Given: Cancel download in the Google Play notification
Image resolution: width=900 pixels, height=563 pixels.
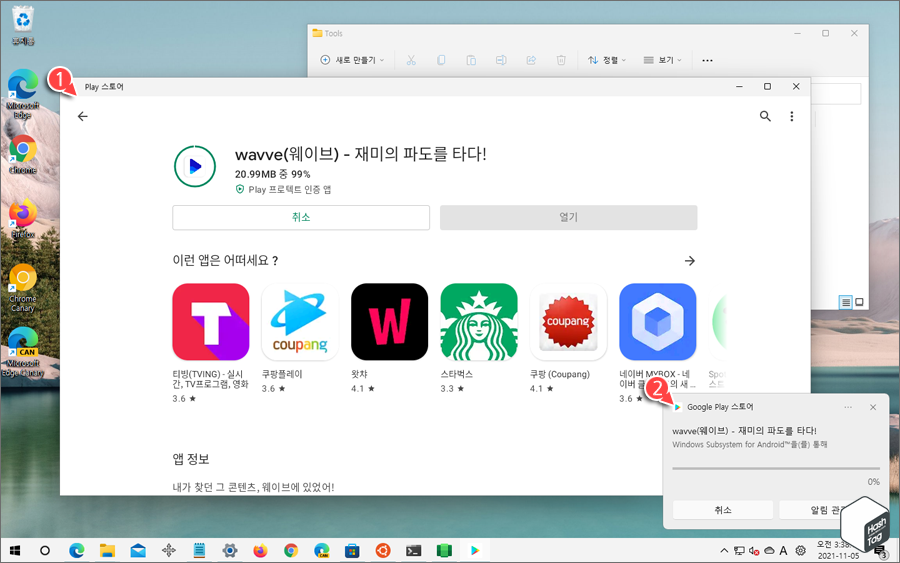Looking at the screenshot, I should [x=723, y=510].
